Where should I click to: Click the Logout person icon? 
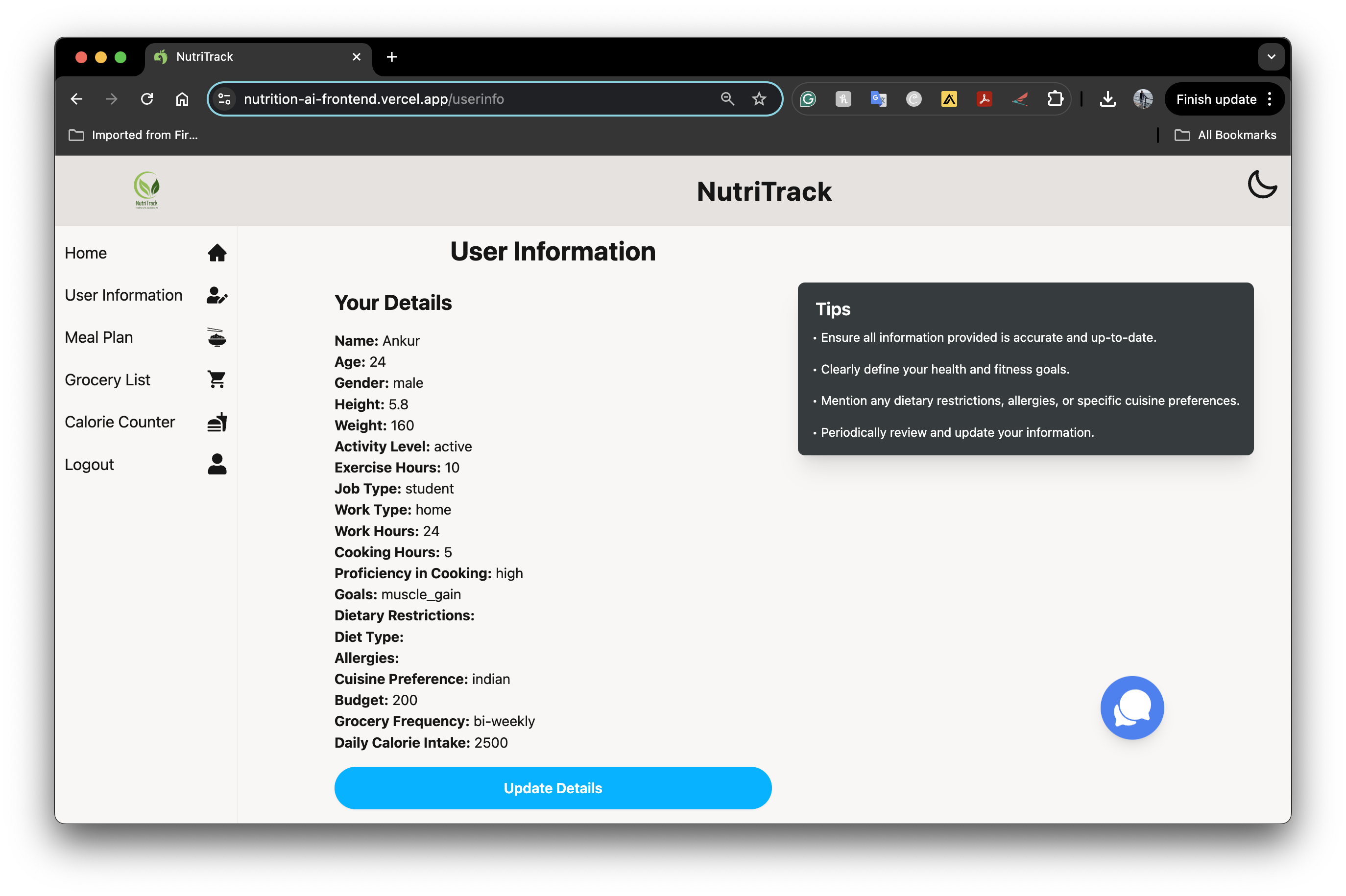[x=216, y=464]
